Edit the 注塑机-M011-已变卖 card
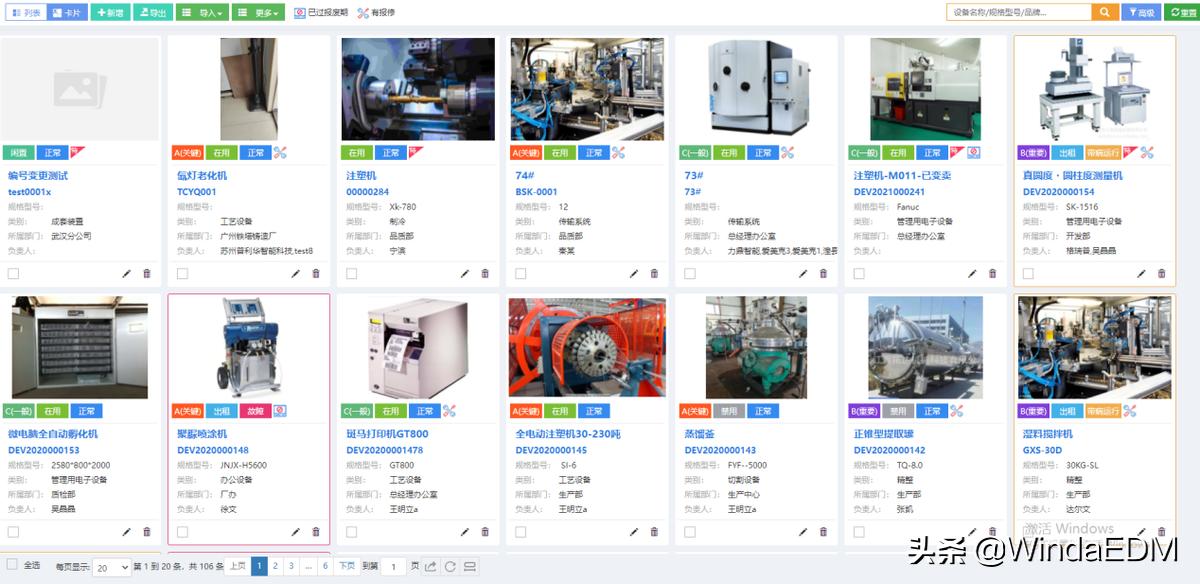The height and width of the screenshot is (584, 1200). coord(972,273)
